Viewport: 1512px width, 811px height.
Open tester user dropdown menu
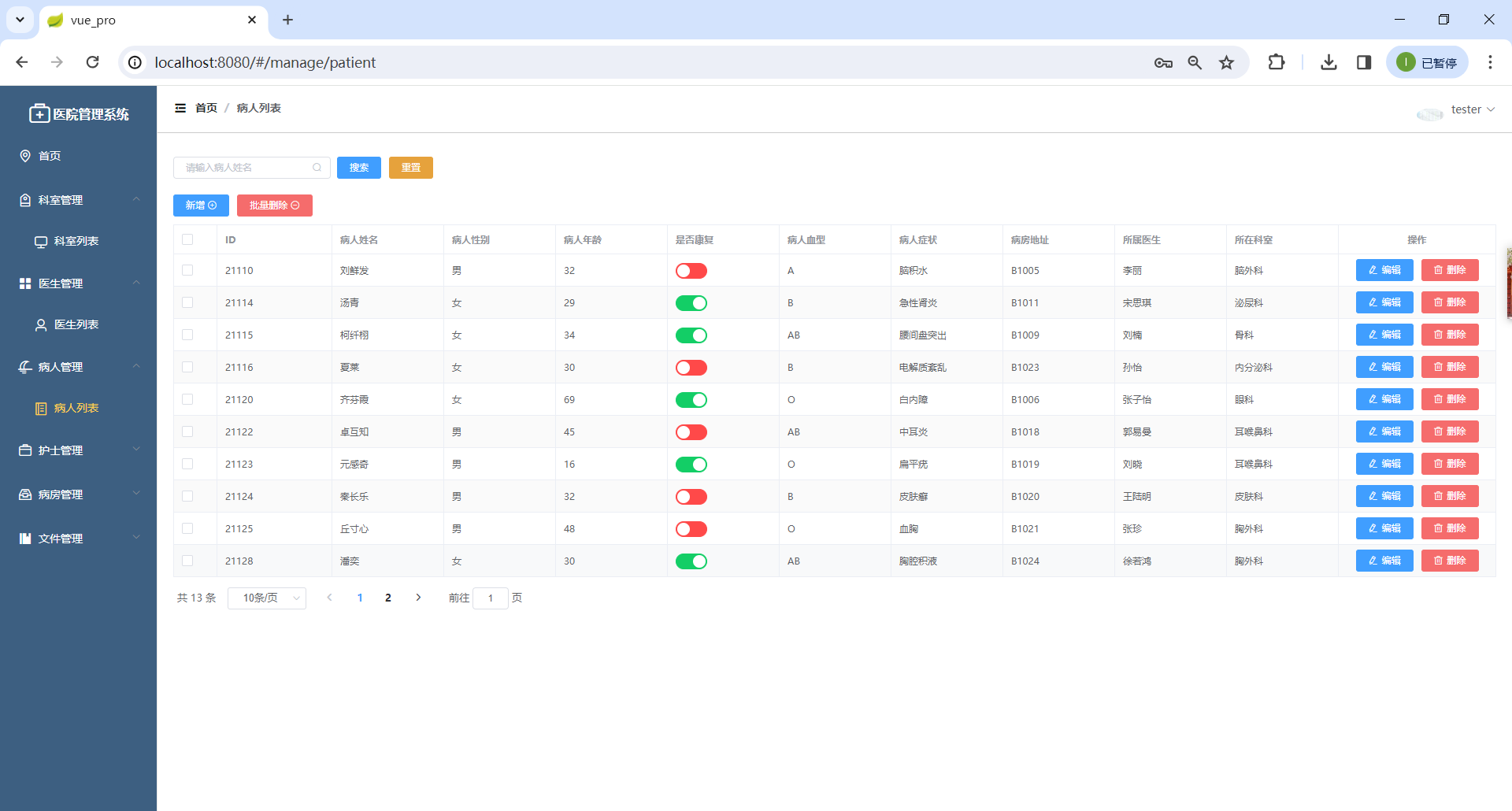coord(1473,109)
